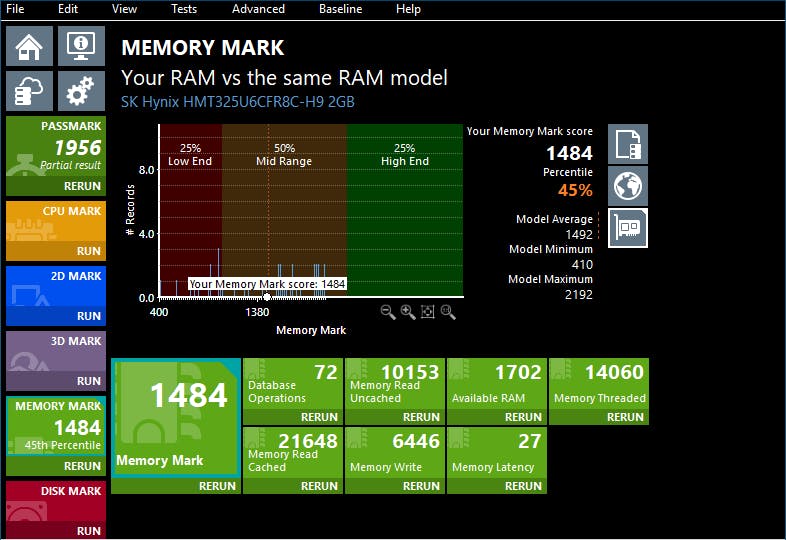
Task: Rerun the Memory Latency test
Action: tap(523, 486)
